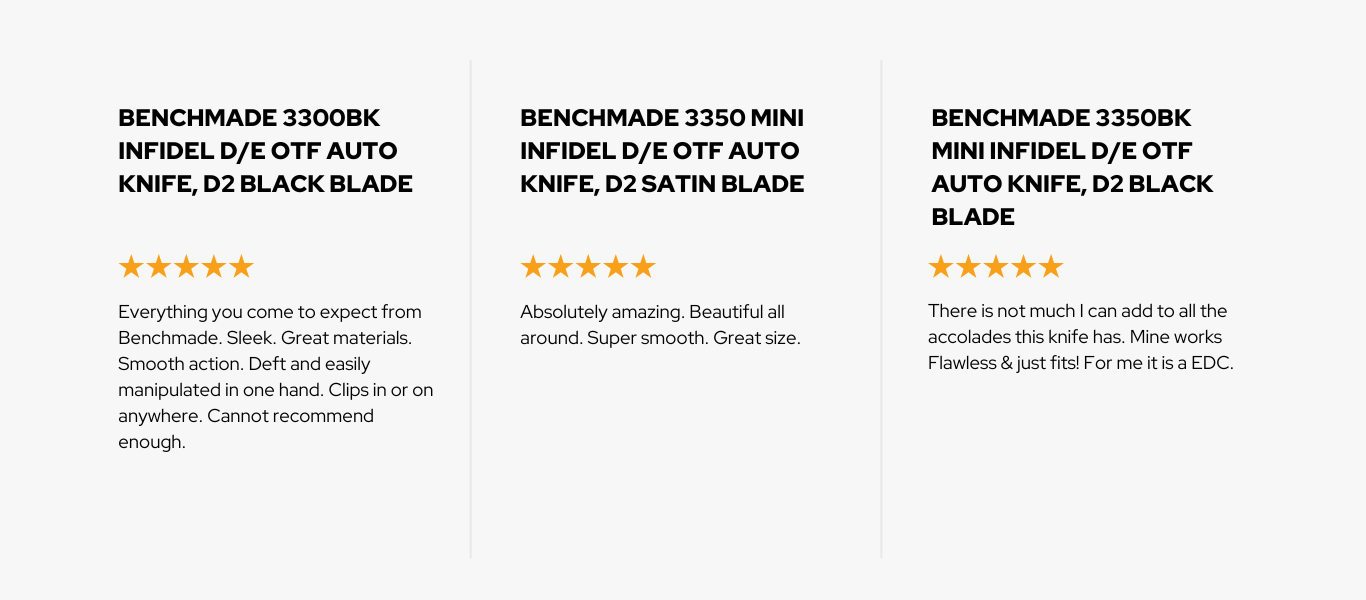Click the "Absolutely amazing. Beautiful all around" review text
Image resolution: width=1366 pixels, height=600 pixels.
tap(660, 325)
